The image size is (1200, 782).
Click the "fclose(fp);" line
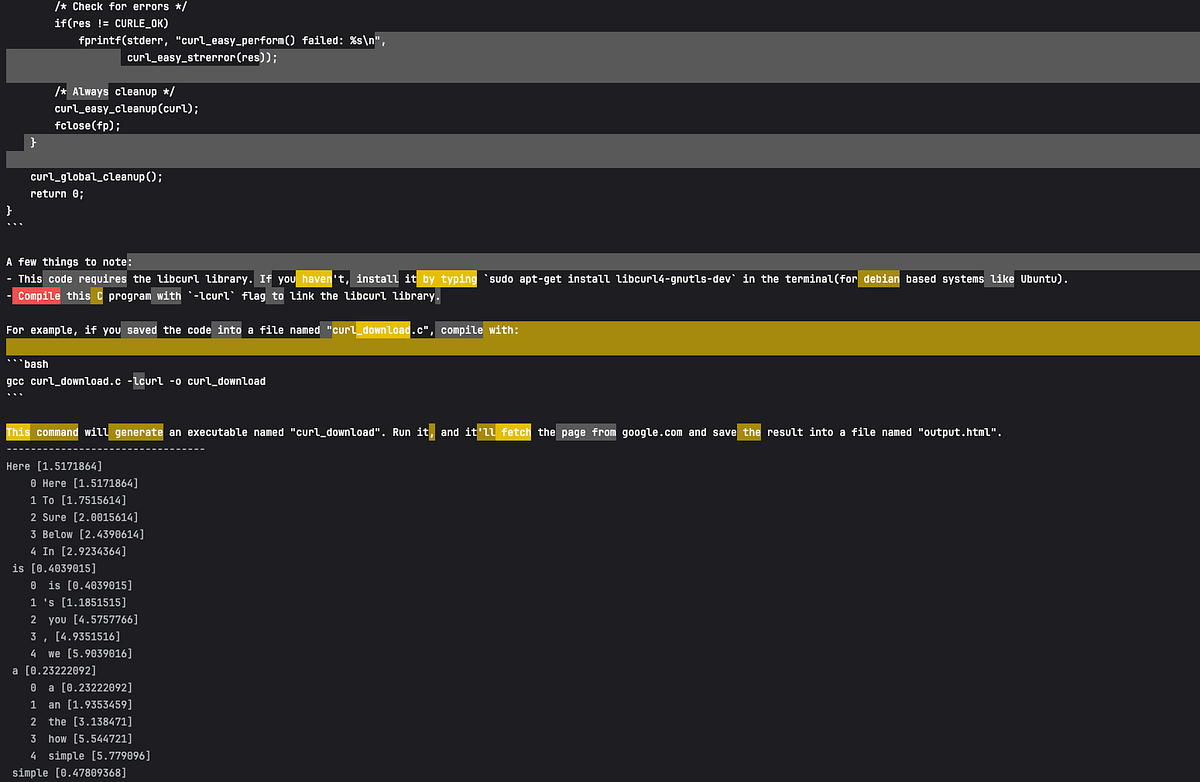[x=87, y=125]
